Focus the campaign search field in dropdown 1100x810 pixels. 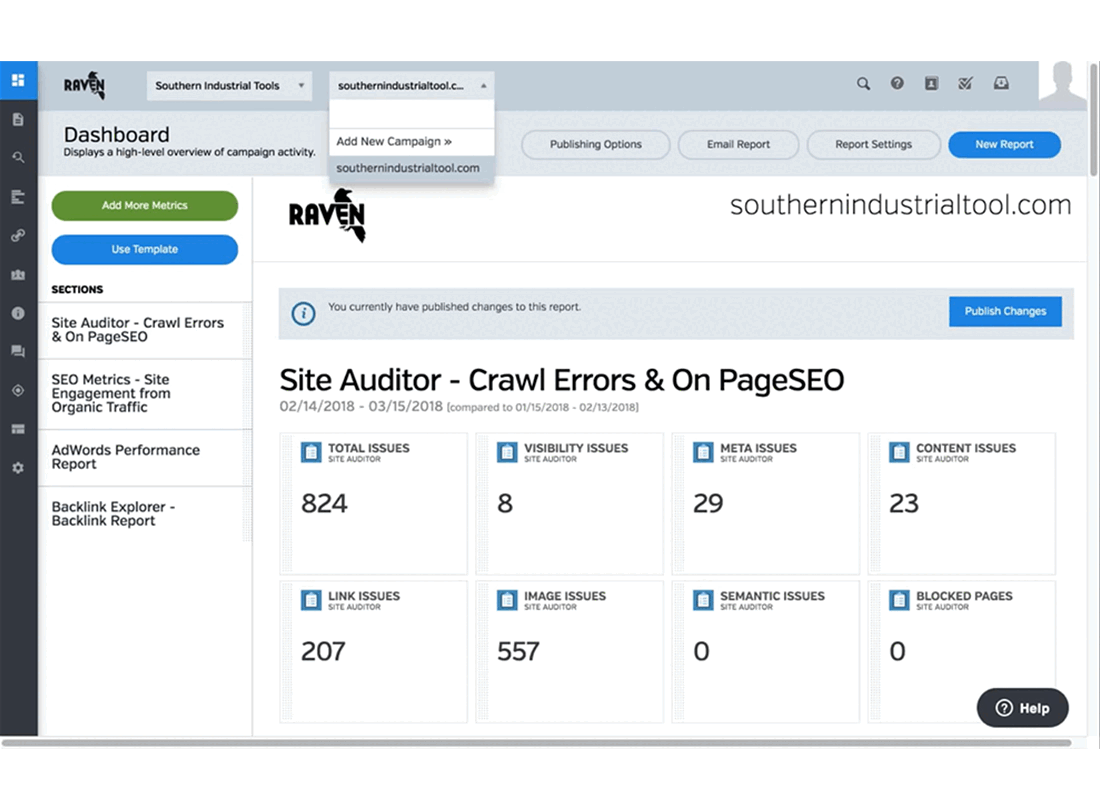[x=412, y=114]
